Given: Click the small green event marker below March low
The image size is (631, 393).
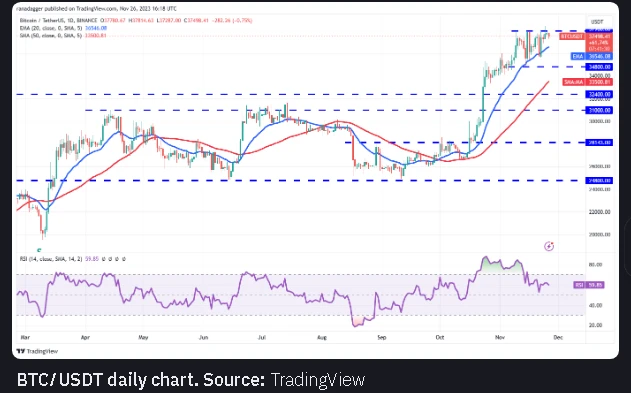Looking at the screenshot, I should (x=39, y=250).
